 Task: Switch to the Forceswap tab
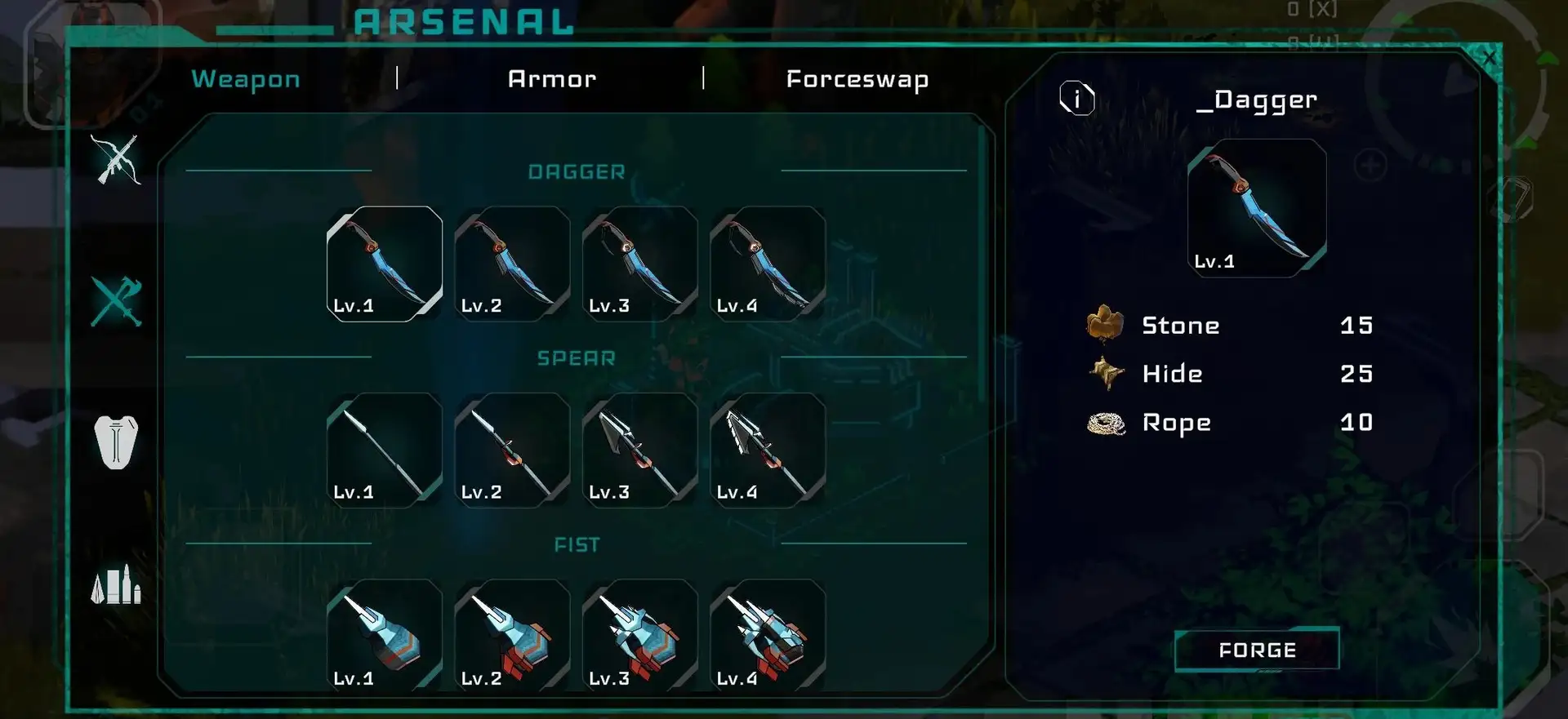click(857, 80)
